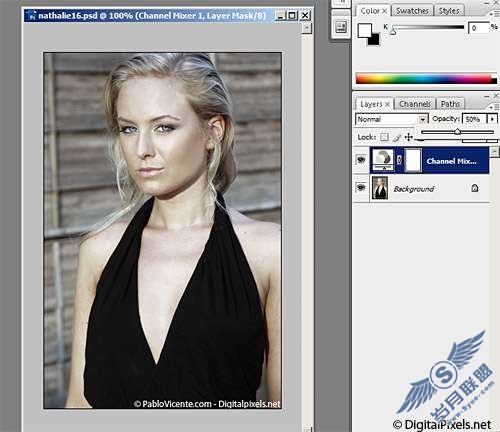Close the Color tab with its X
This screenshot has height=432, width=500.
point(385,11)
